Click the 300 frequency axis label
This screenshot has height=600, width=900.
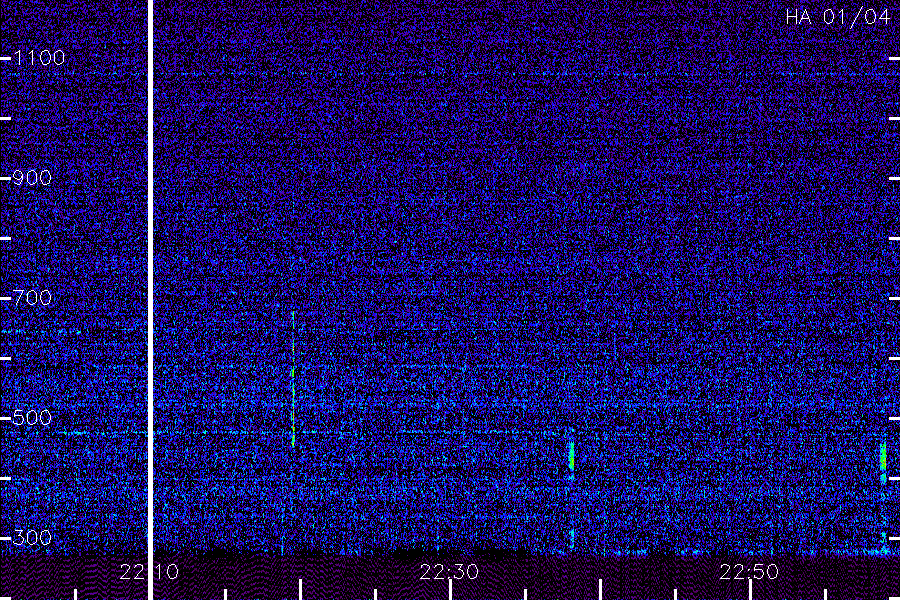click(x=32, y=537)
